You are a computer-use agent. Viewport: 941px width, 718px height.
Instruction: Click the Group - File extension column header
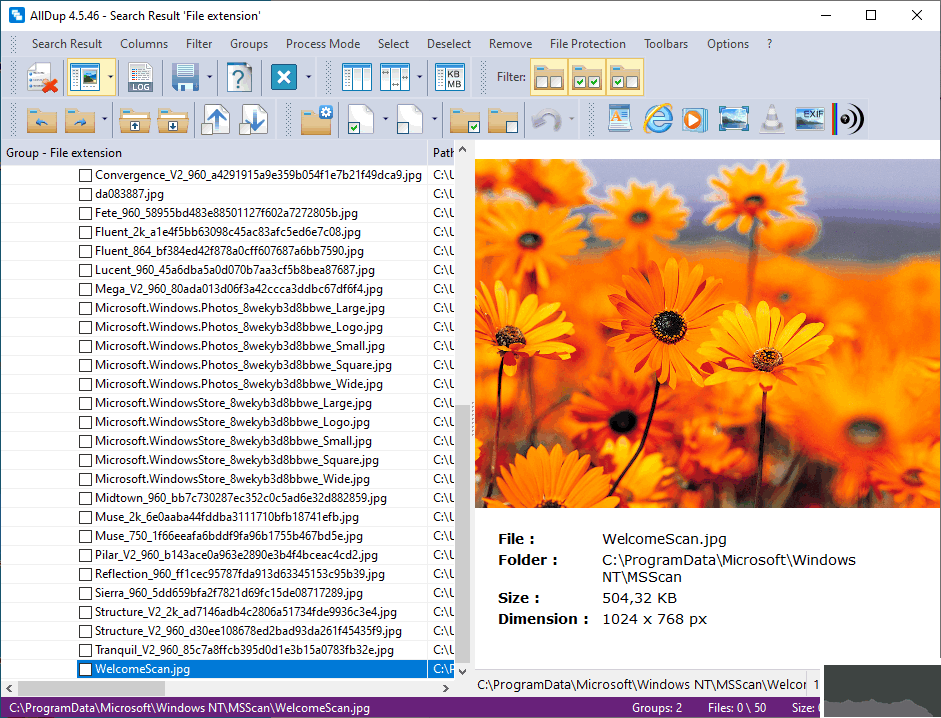pyautogui.click(x=64, y=153)
